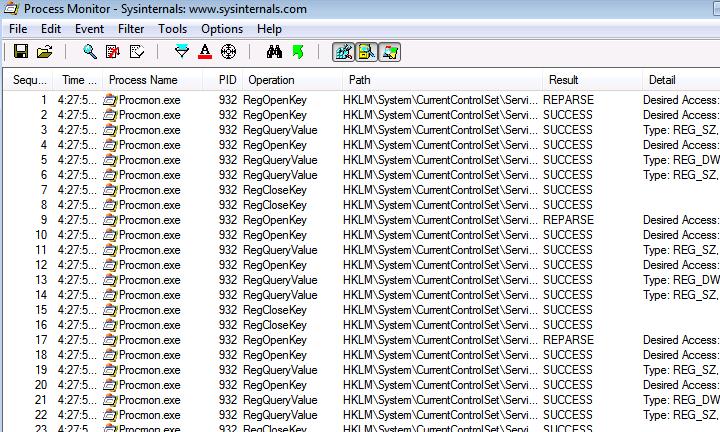Toggle Show File System Activity icon
Screen dimensions: 720x432
366,52
